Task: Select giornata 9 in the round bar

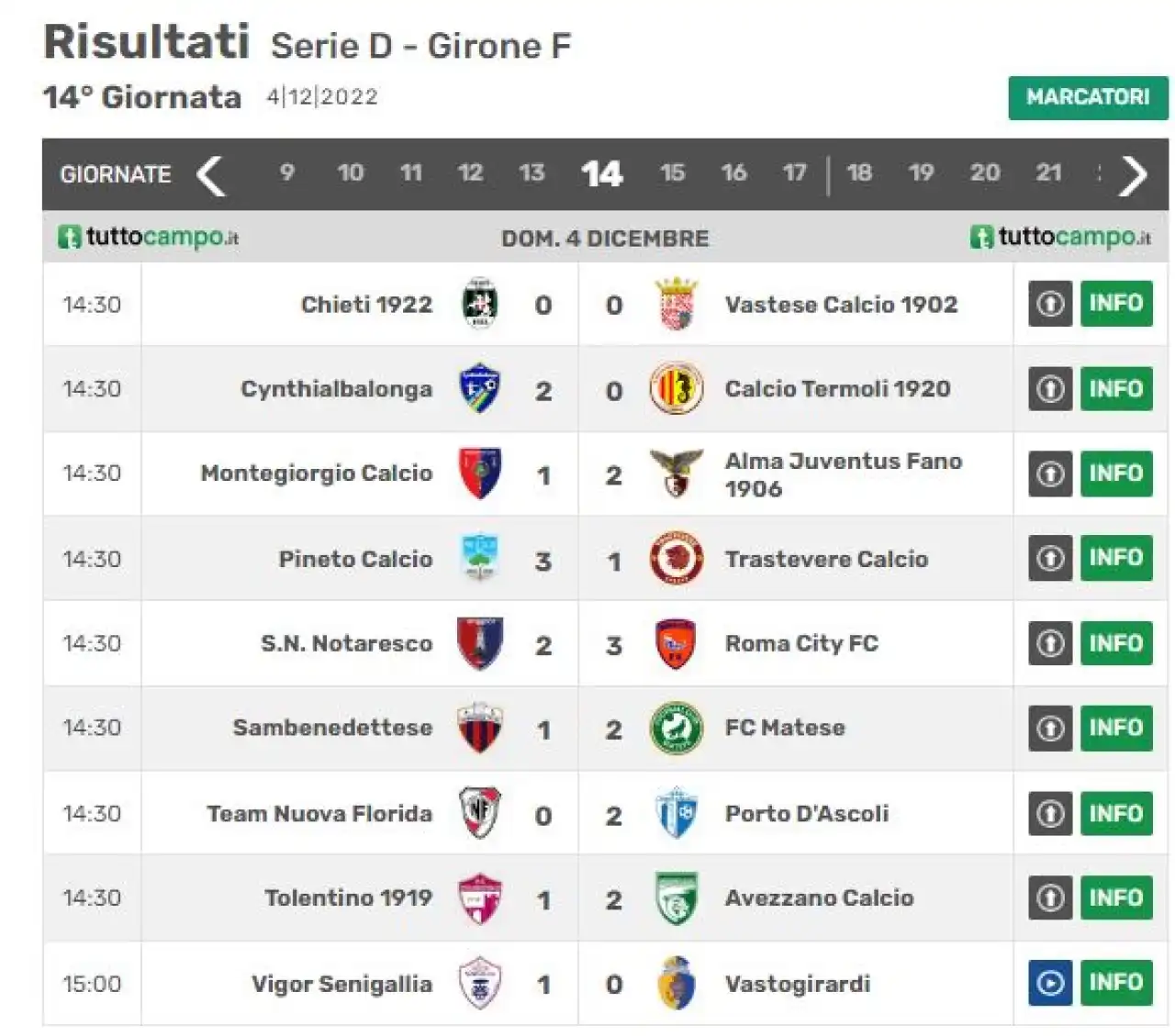Action: pos(287,173)
